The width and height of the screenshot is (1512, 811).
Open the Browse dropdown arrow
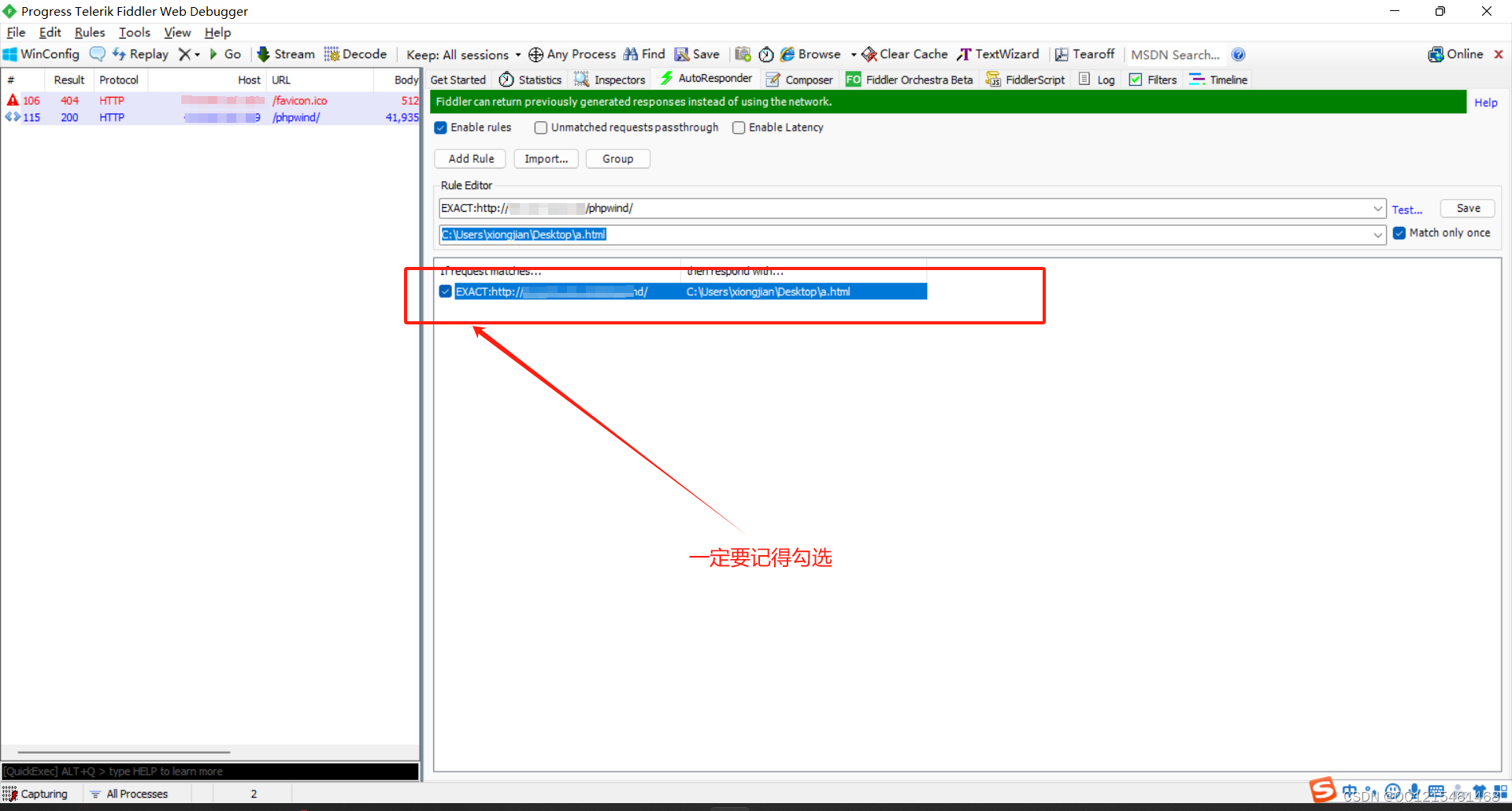coord(854,54)
